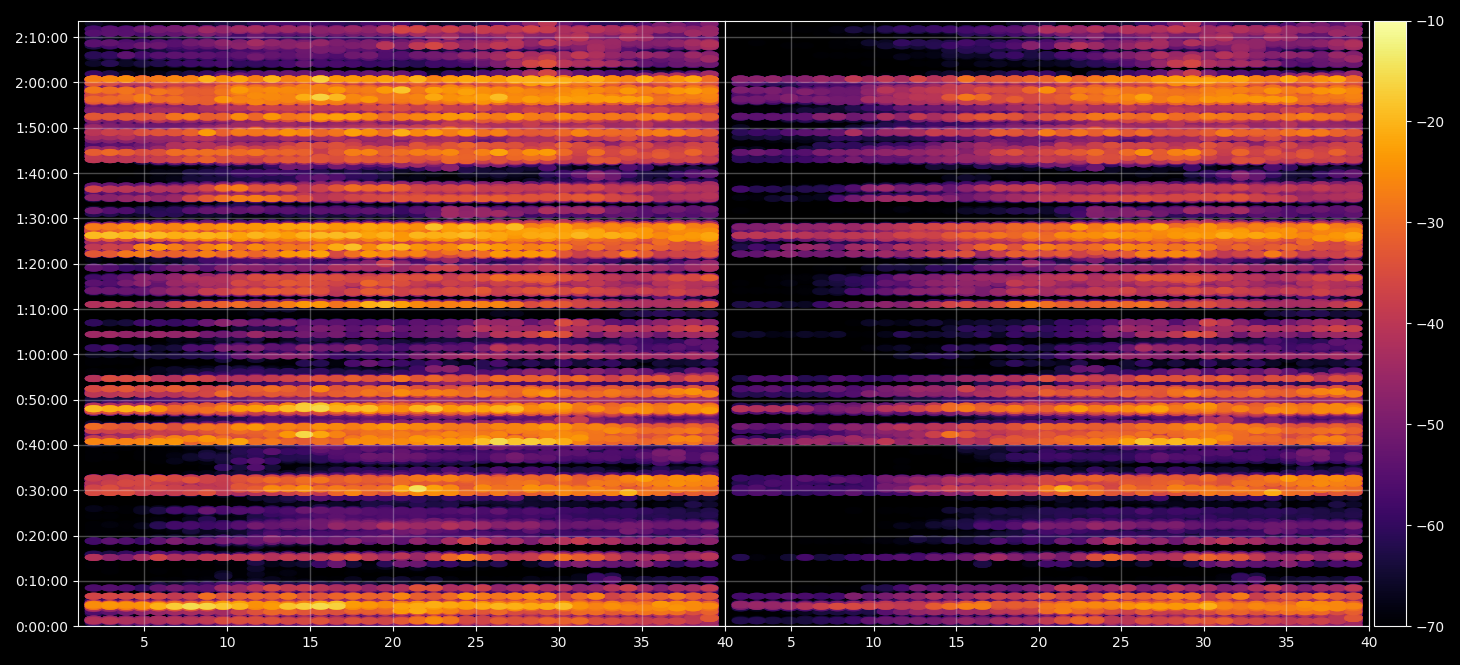
Task: Click the 2:00:00 time axis label
Action: click(x=43, y=83)
